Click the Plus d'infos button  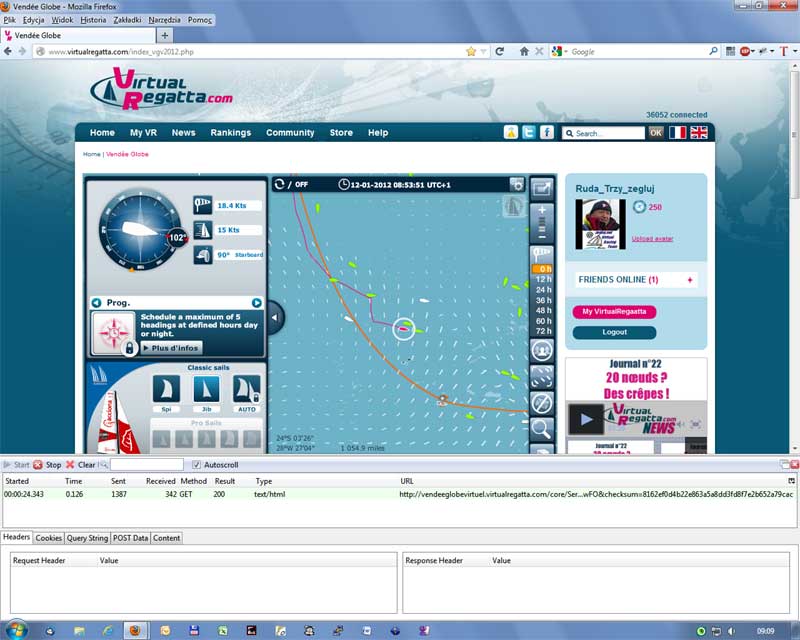[171, 348]
